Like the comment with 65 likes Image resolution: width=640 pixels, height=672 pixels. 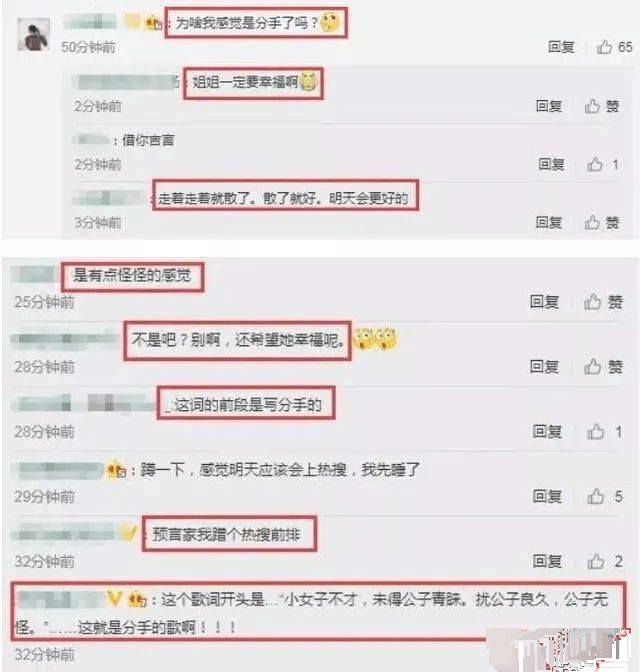(604, 47)
